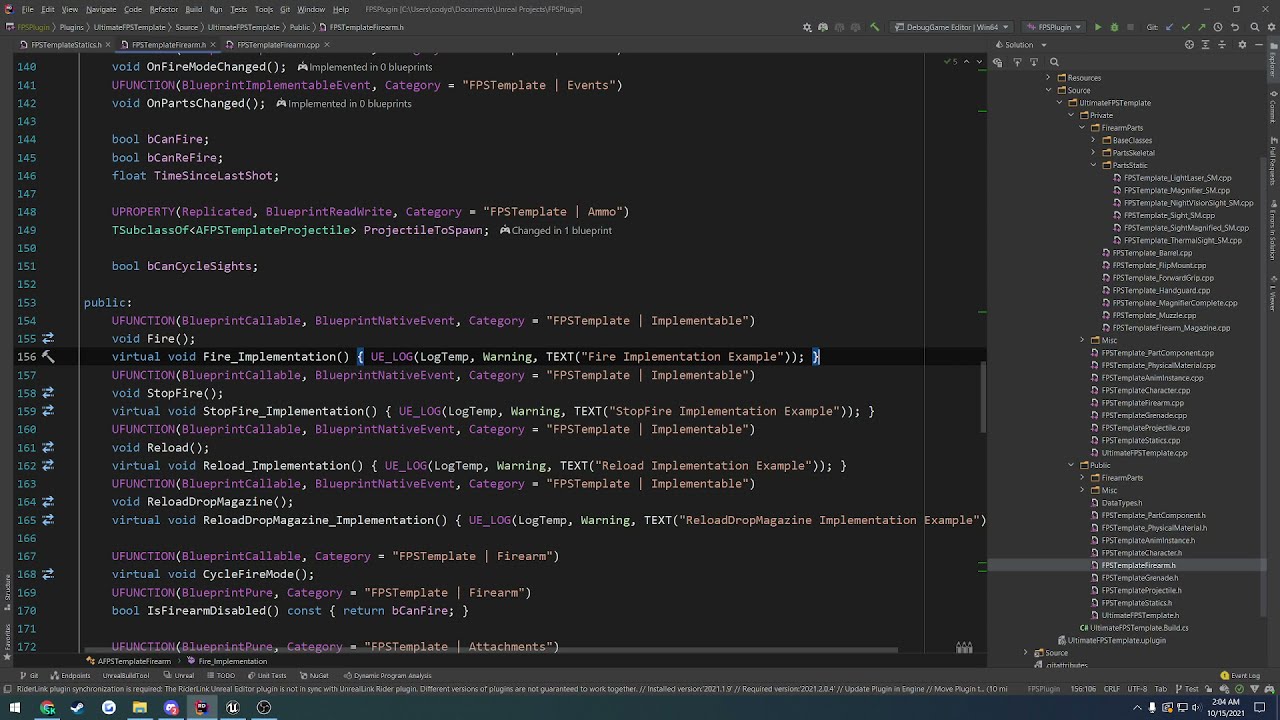Image resolution: width=1280 pixels, height=720 pixels.
Task: Search in Solution explorer toolbar
Action: click(1054, 62)
